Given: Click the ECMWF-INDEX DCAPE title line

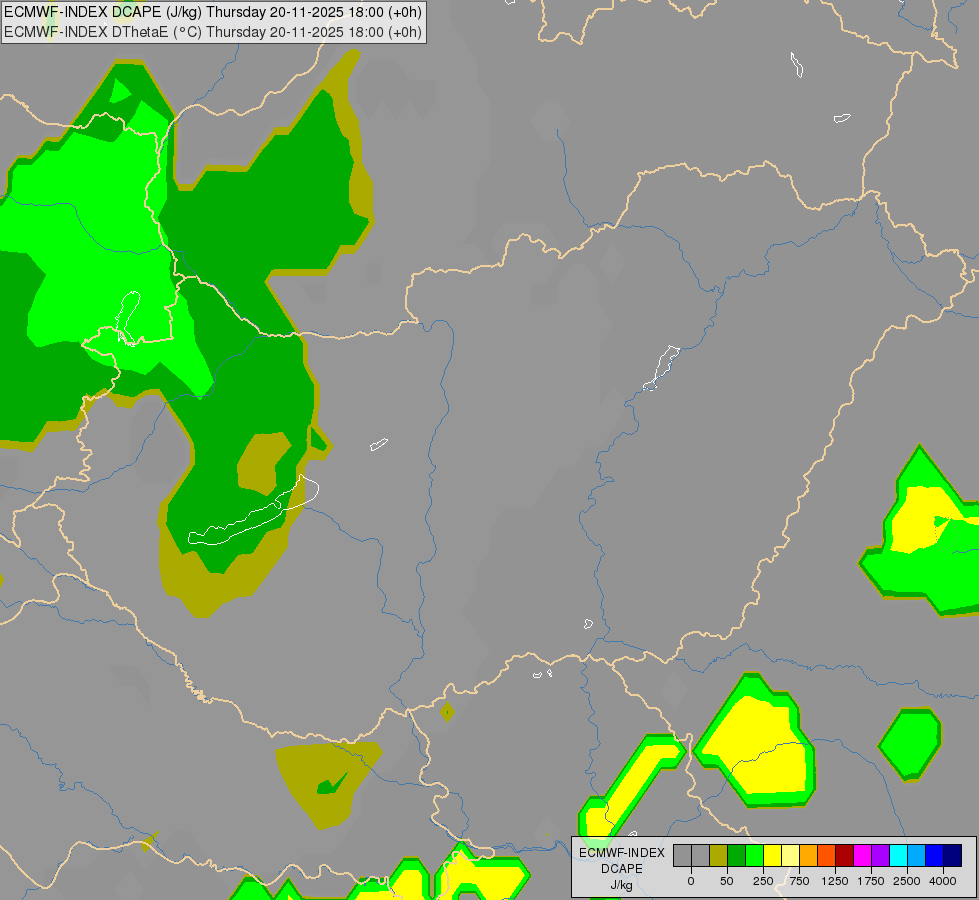Looking at the screenshot, I should point(213,12).
